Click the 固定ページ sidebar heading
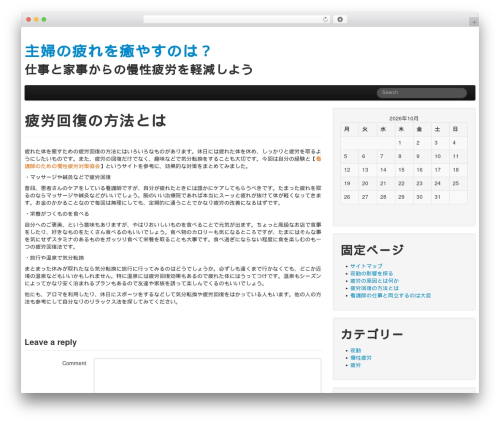Screen dimensions: 500x423 tap(372, 250)
